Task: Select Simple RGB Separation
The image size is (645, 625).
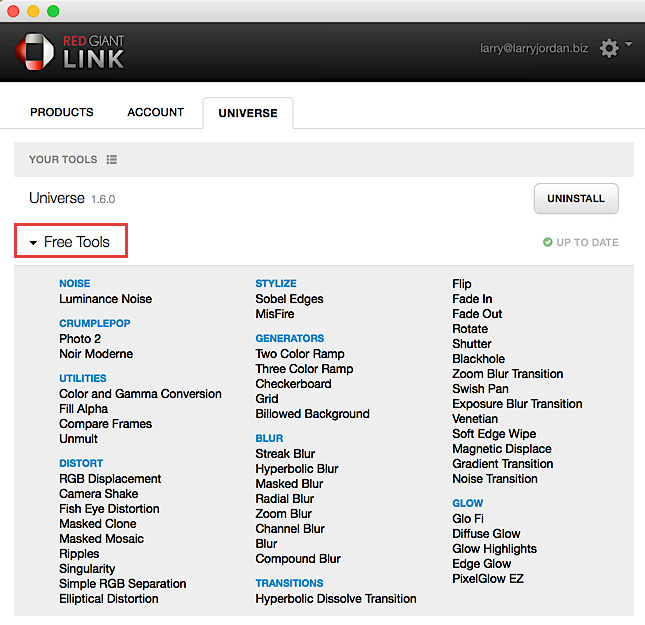Action: [123, 583]
